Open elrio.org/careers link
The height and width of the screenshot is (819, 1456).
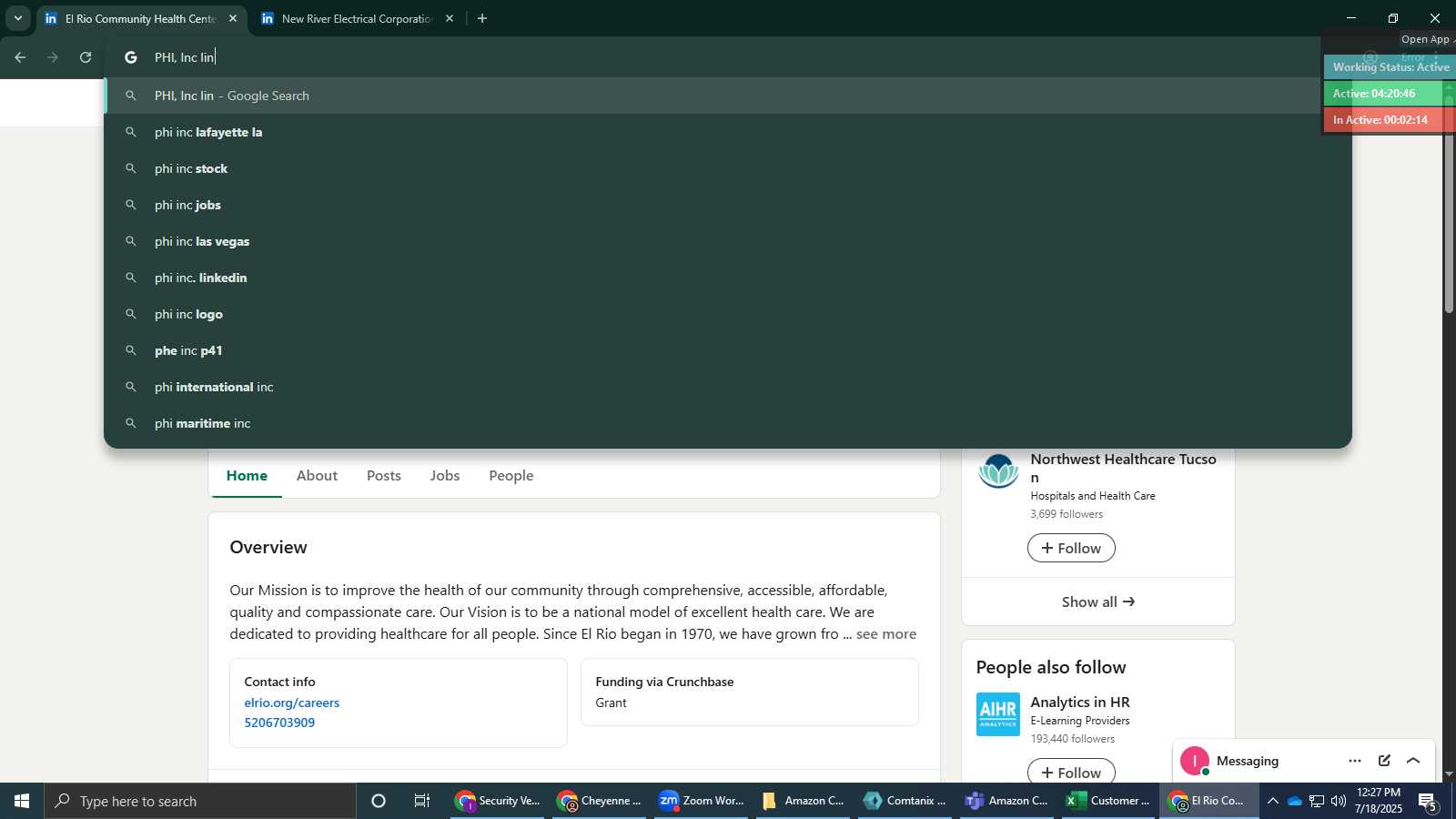click(x=292, y=703)
